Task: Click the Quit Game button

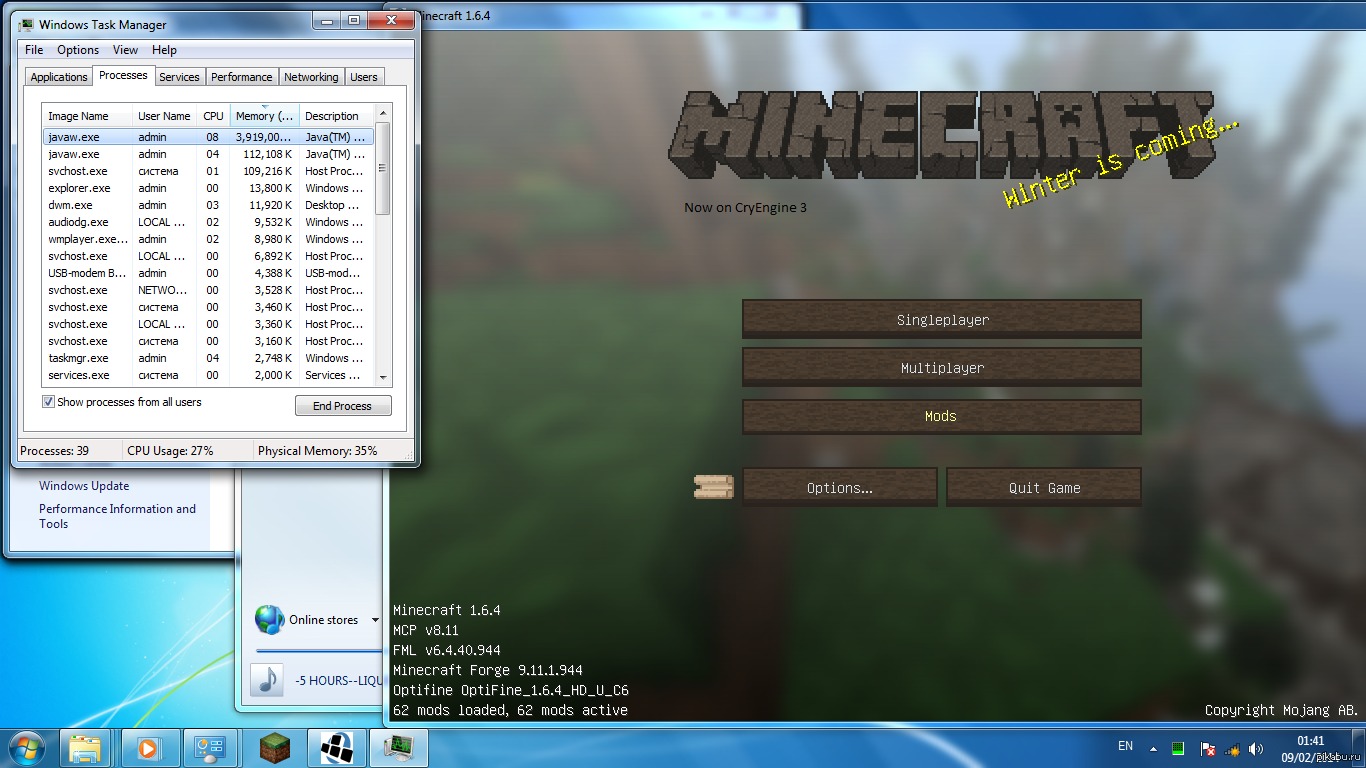Action: (x=1044, y=488)
